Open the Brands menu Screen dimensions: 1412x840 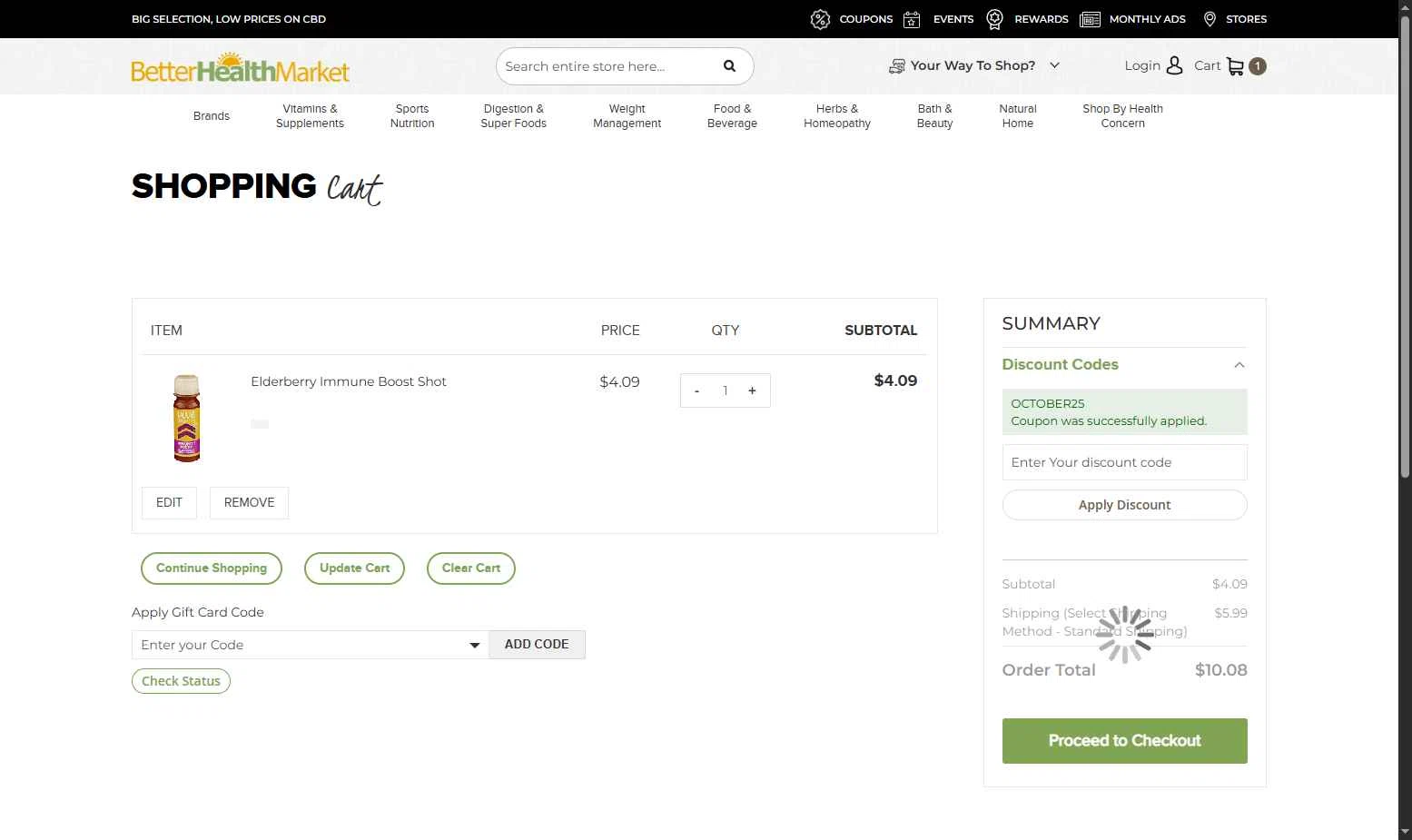(212, 116)
